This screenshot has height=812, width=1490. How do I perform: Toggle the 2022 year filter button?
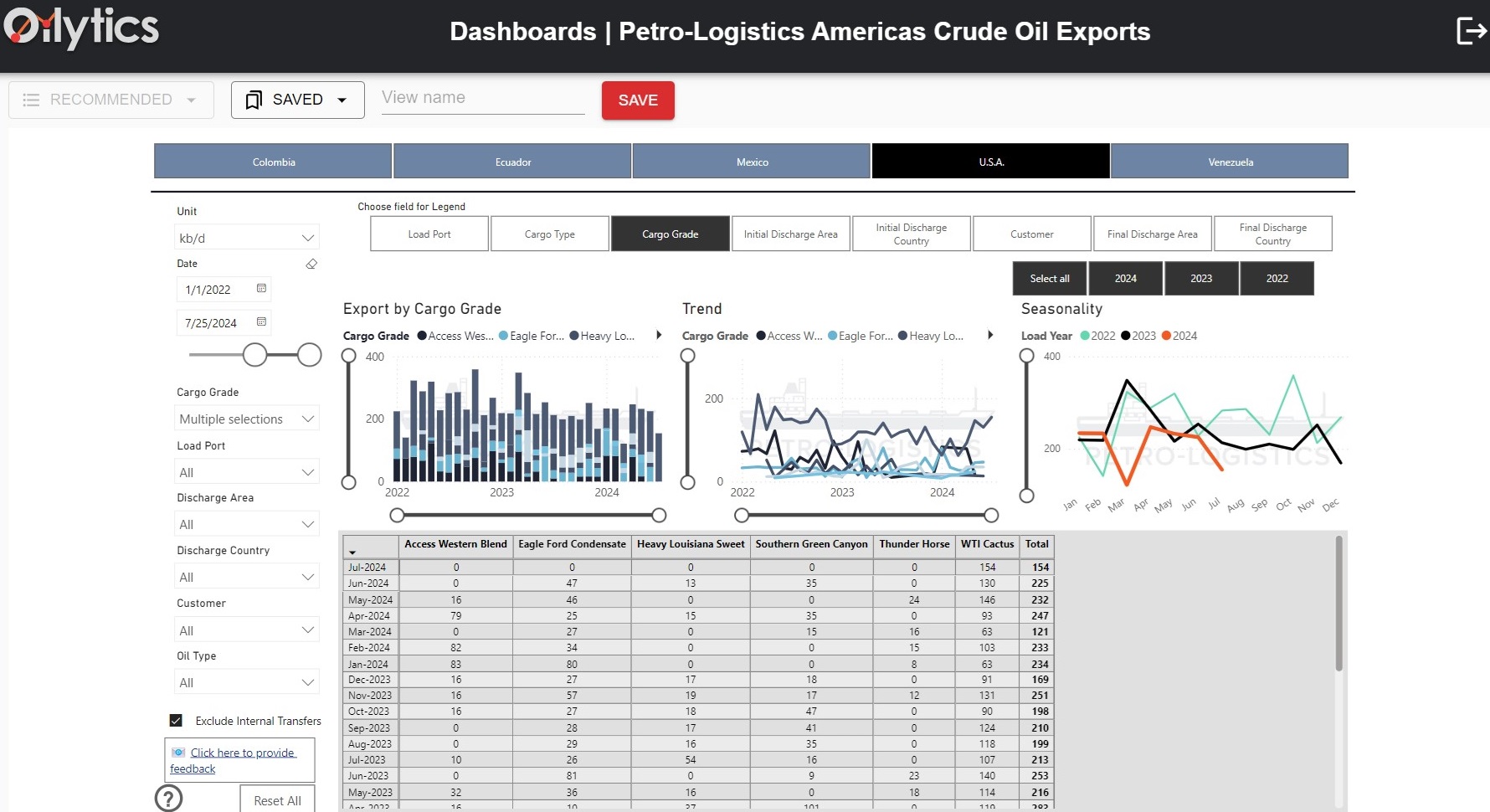(x=1277, y=278)
